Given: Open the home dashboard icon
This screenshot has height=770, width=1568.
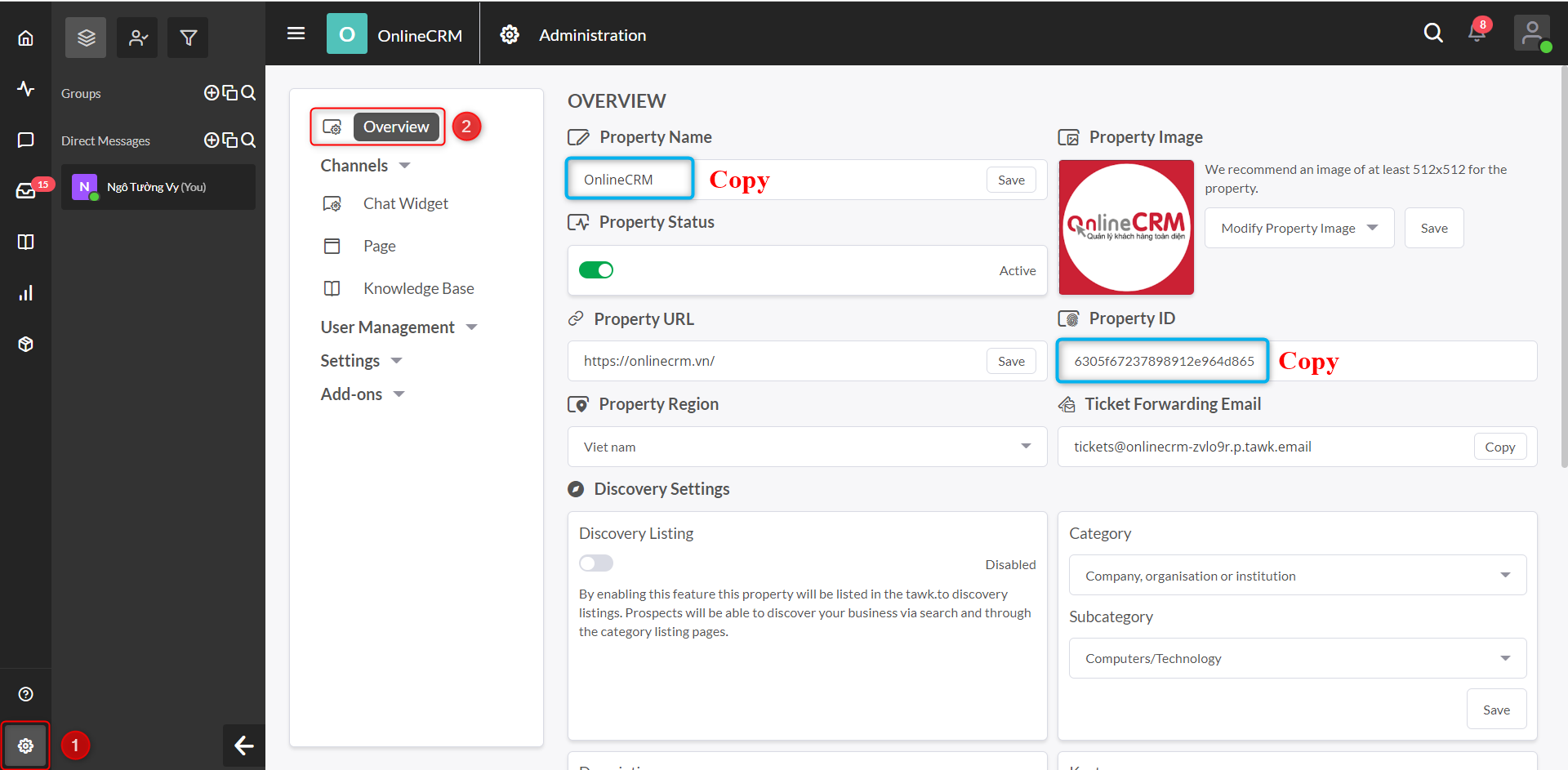Looking at the screenshot, I should 25,38.
